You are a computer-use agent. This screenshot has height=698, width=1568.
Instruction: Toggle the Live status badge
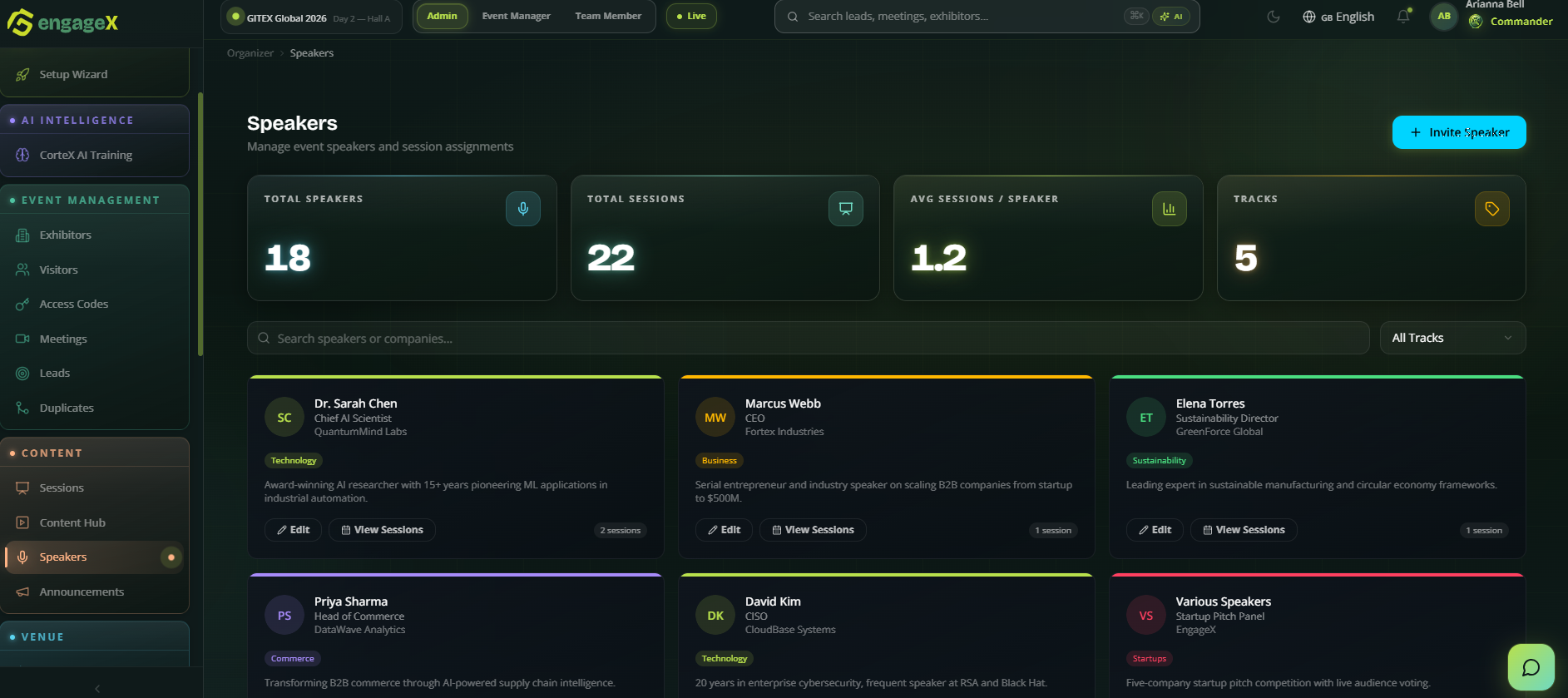pos(691,16)
